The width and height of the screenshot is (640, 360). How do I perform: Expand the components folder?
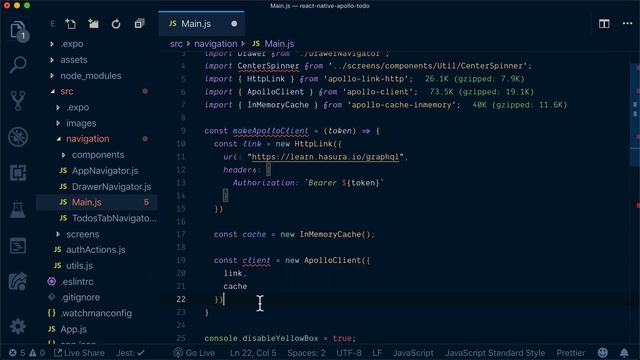(x=98, y=155)
